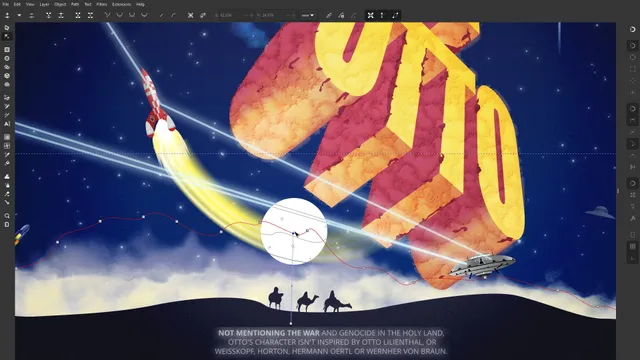Select the Ellipse tool
Image resolution: width=640 pixels, height=360 pixels.
tap(7, 58)
